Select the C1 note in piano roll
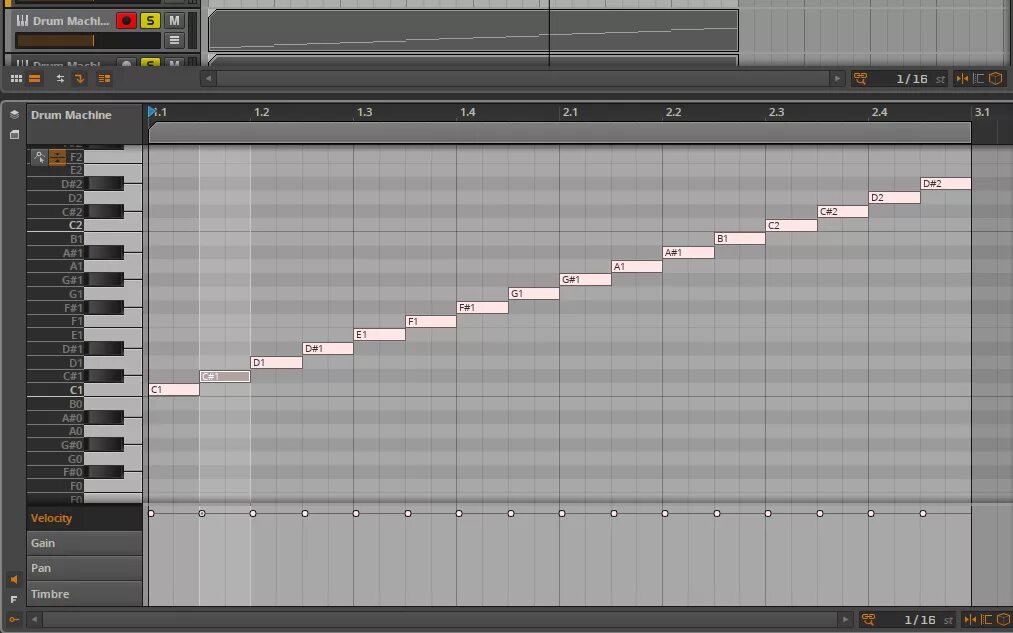 [x=174, y=389]
